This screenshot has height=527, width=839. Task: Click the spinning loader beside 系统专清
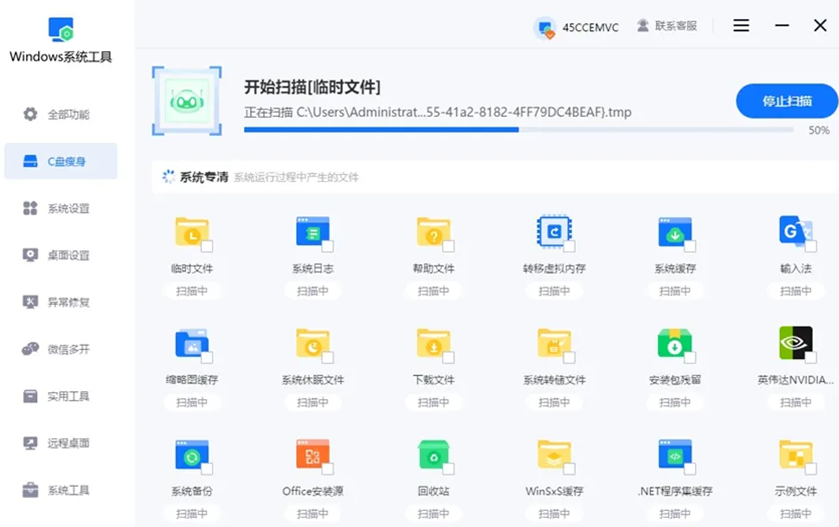click(x=168, y=177)
